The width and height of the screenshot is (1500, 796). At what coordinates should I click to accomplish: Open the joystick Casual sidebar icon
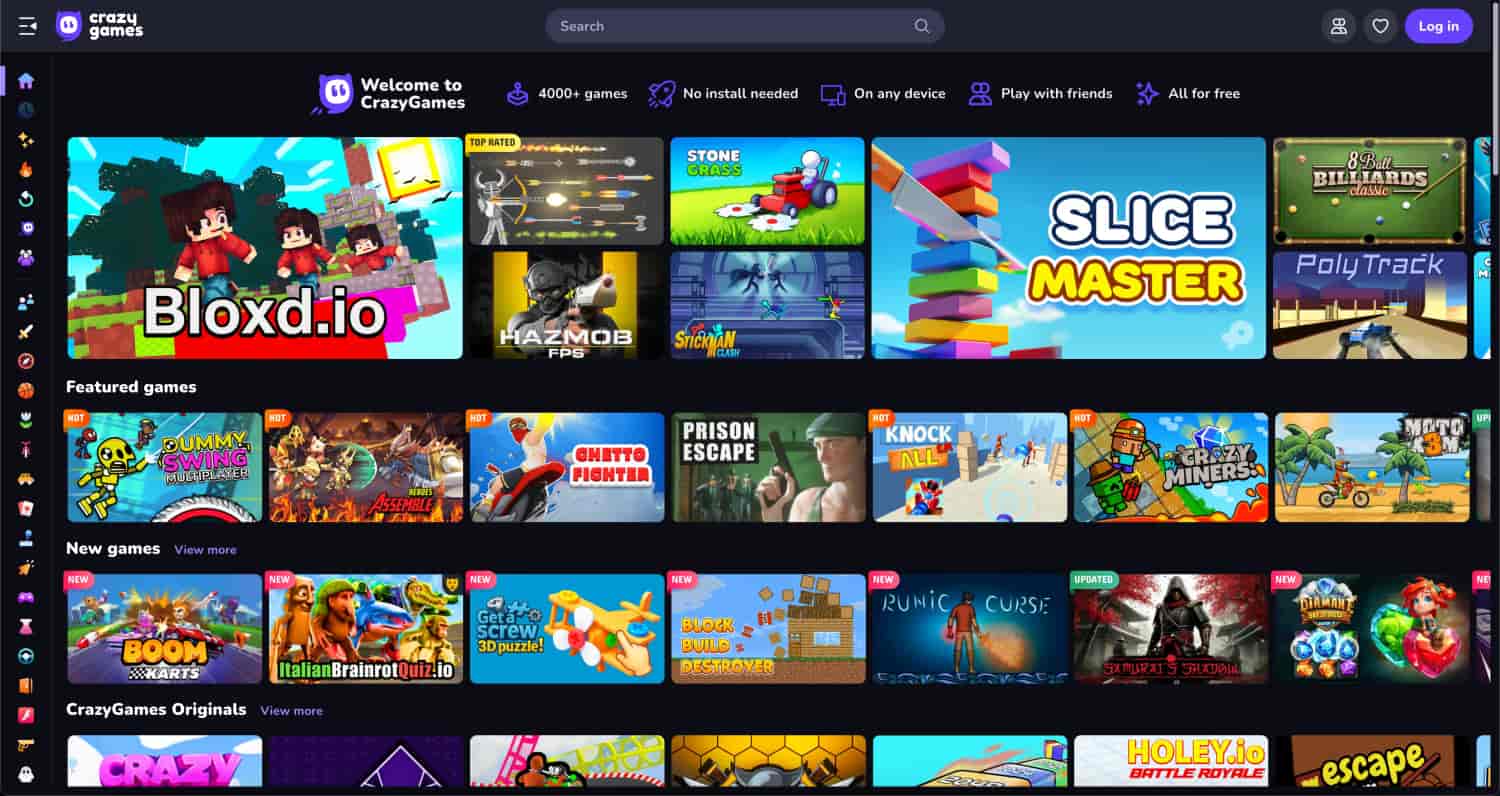click(x=26, y=538)
